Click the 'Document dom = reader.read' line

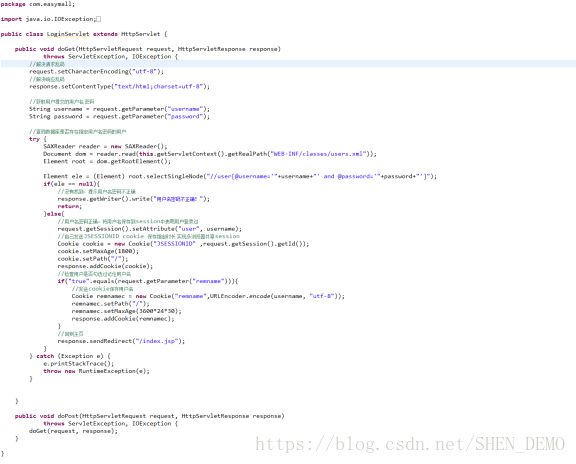click(210, 154)
